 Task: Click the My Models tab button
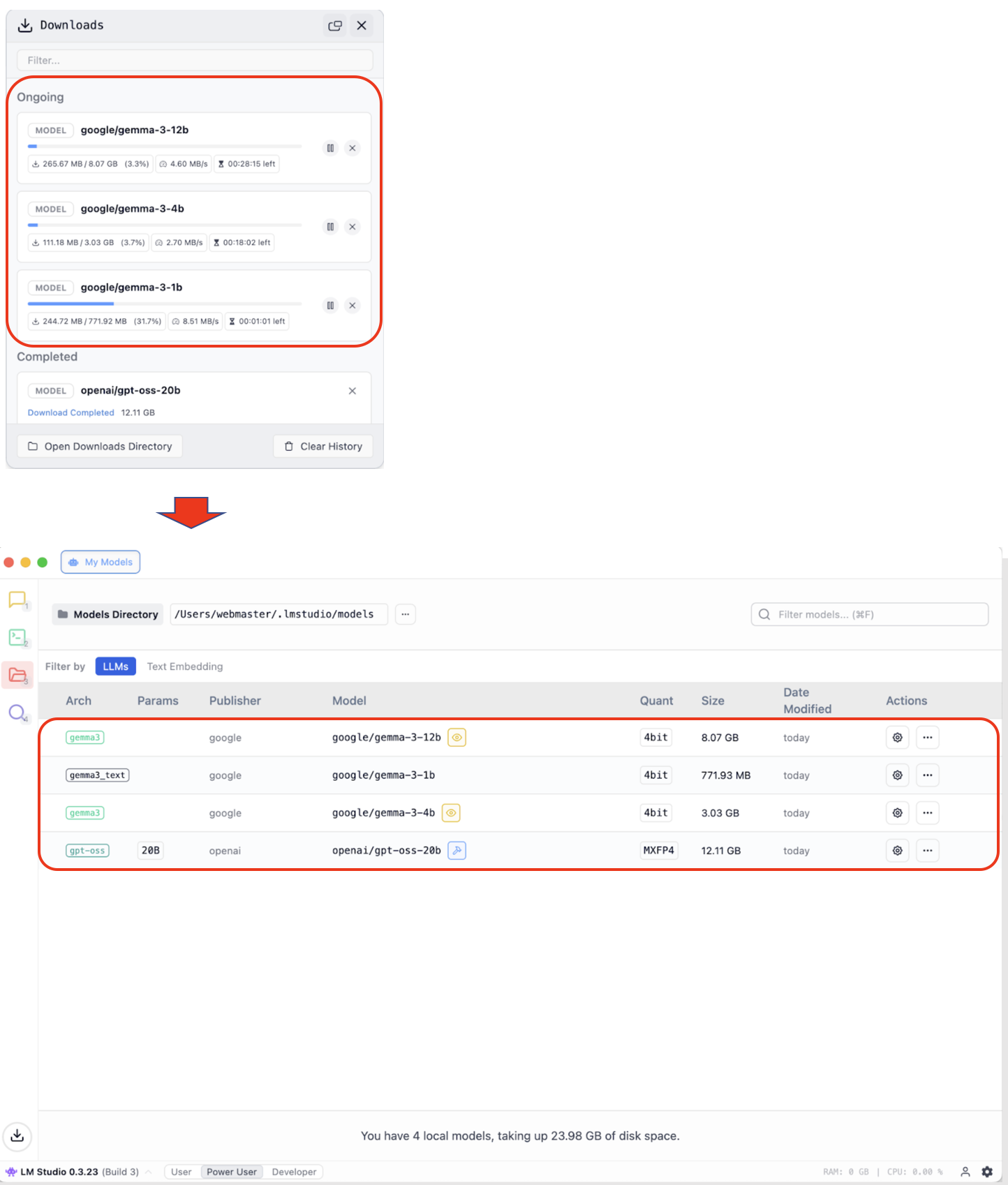(101, 562)
